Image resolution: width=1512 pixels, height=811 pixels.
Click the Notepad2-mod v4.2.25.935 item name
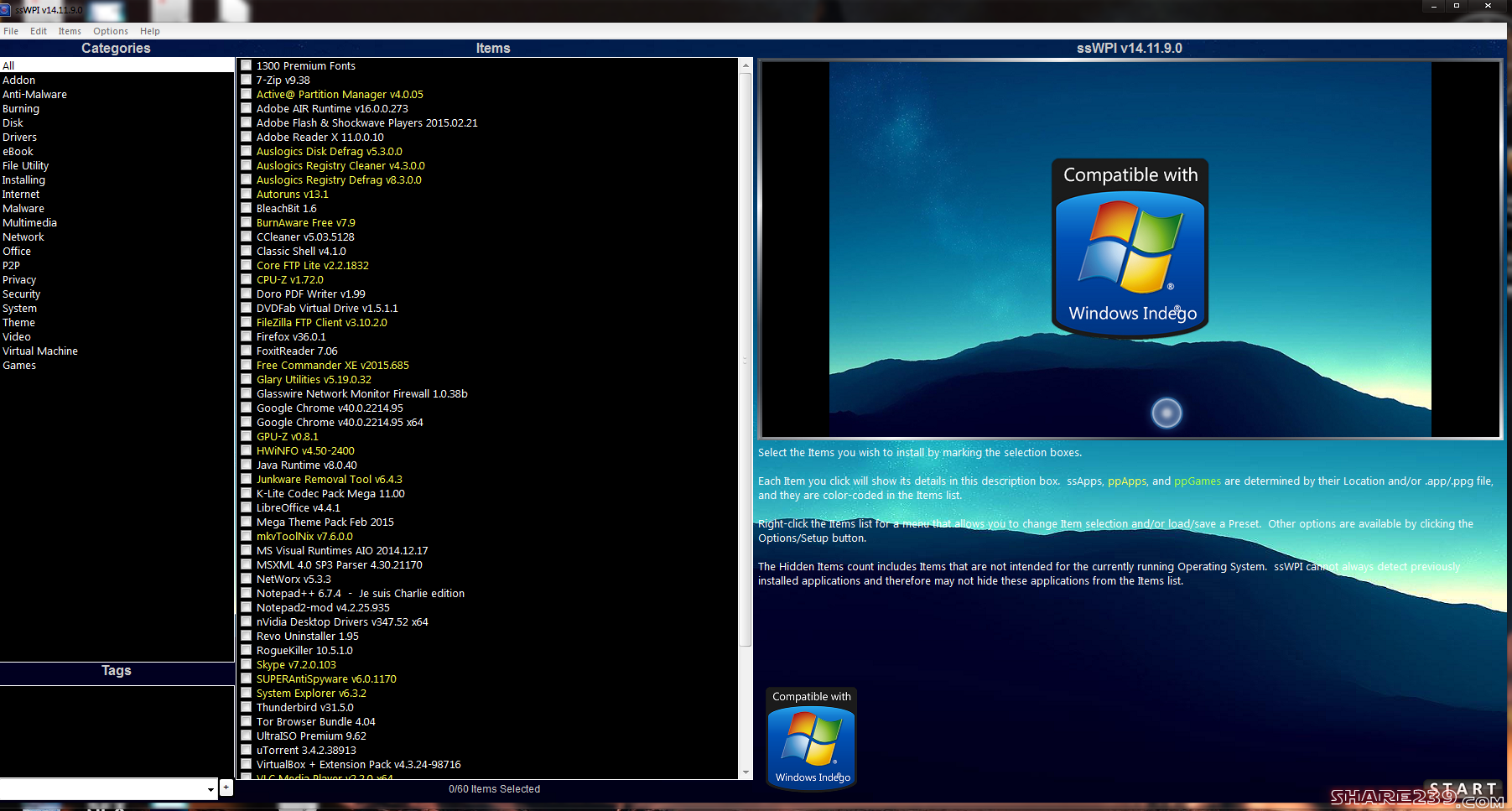pos(323,607)
